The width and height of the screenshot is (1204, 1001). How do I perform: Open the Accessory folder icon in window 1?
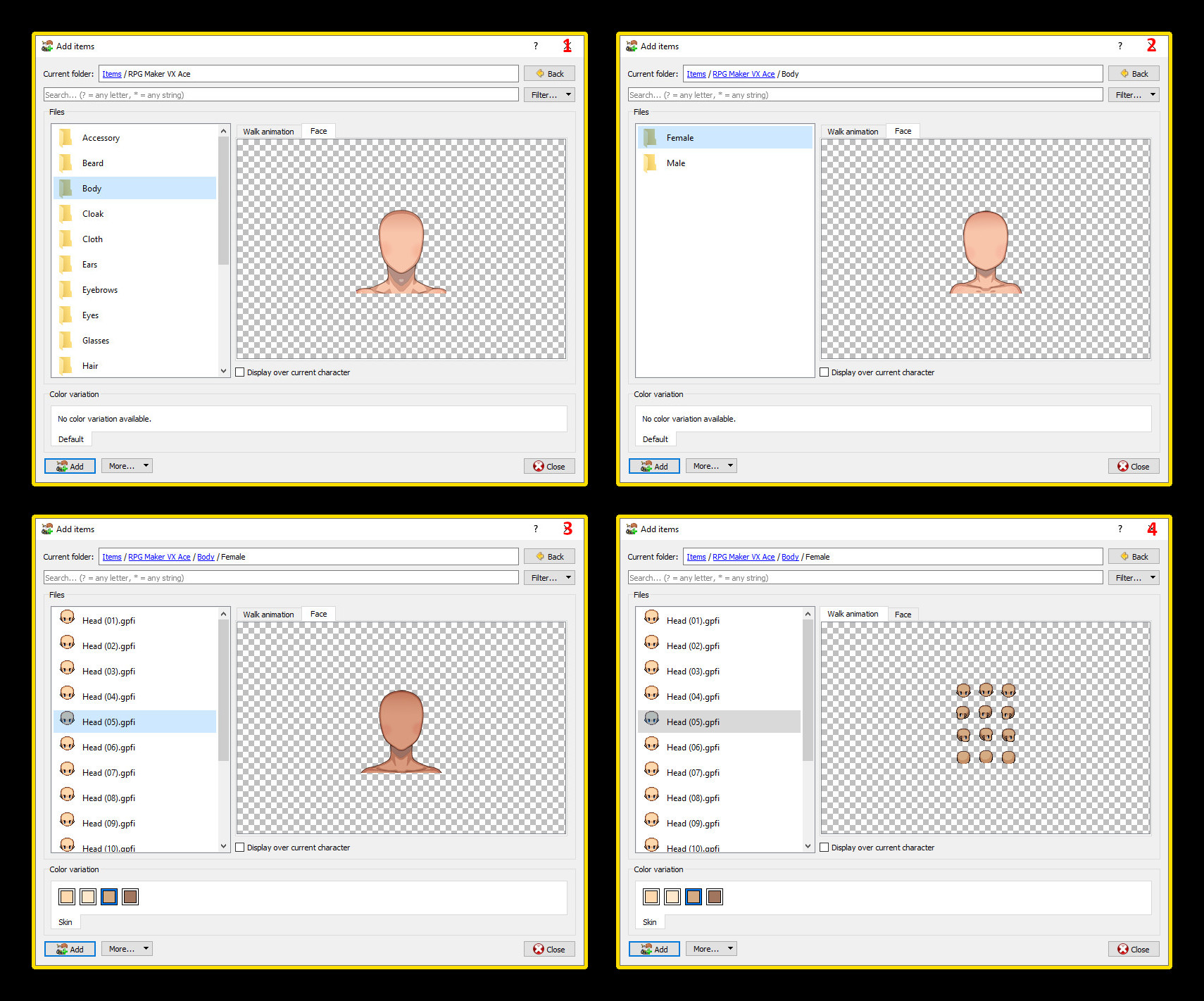tap(65, 137)
